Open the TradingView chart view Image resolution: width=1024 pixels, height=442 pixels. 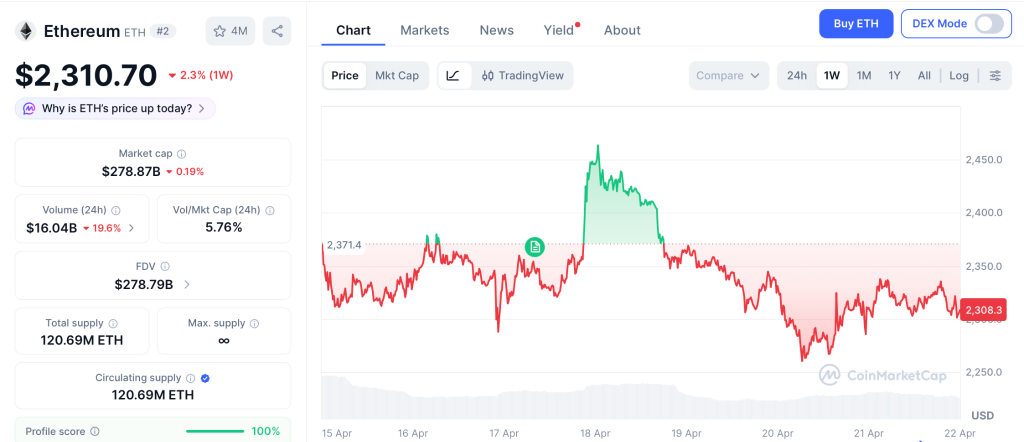521,76
